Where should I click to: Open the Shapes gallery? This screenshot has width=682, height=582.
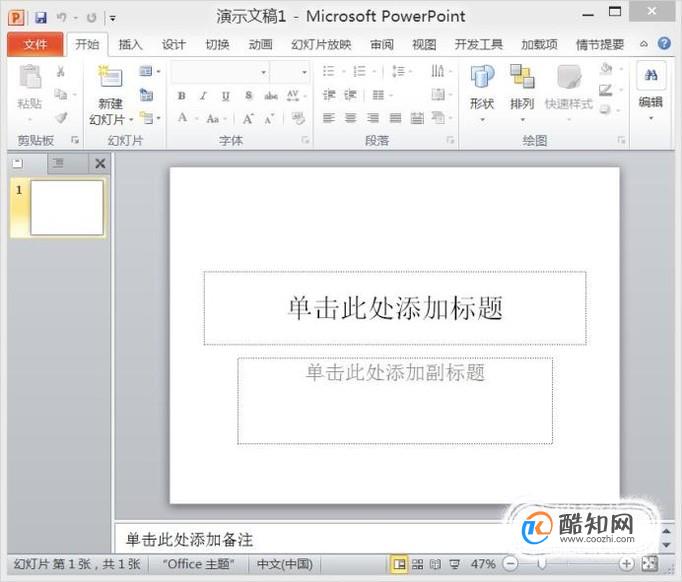point(482,92)
